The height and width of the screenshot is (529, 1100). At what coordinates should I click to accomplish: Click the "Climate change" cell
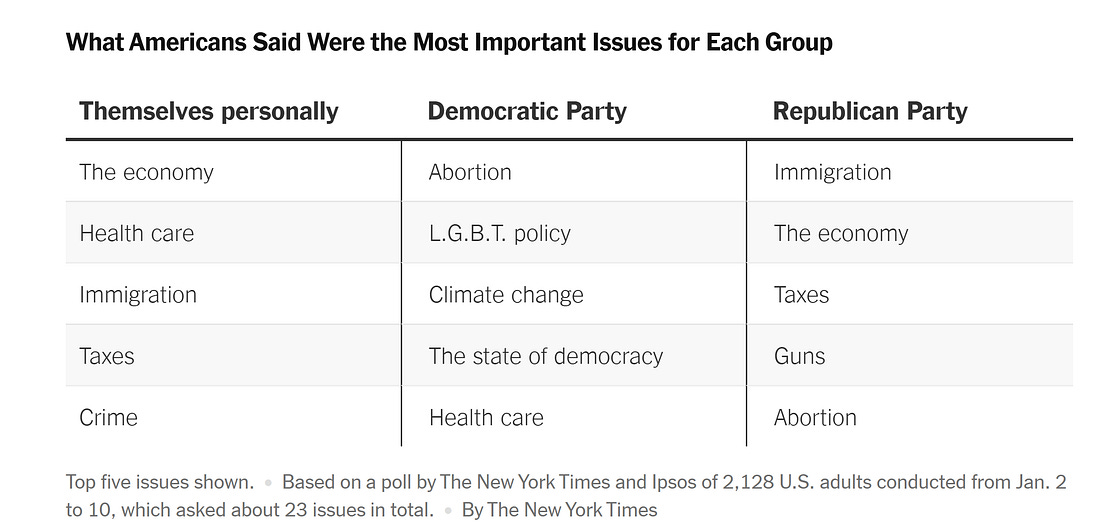[506, 295]
